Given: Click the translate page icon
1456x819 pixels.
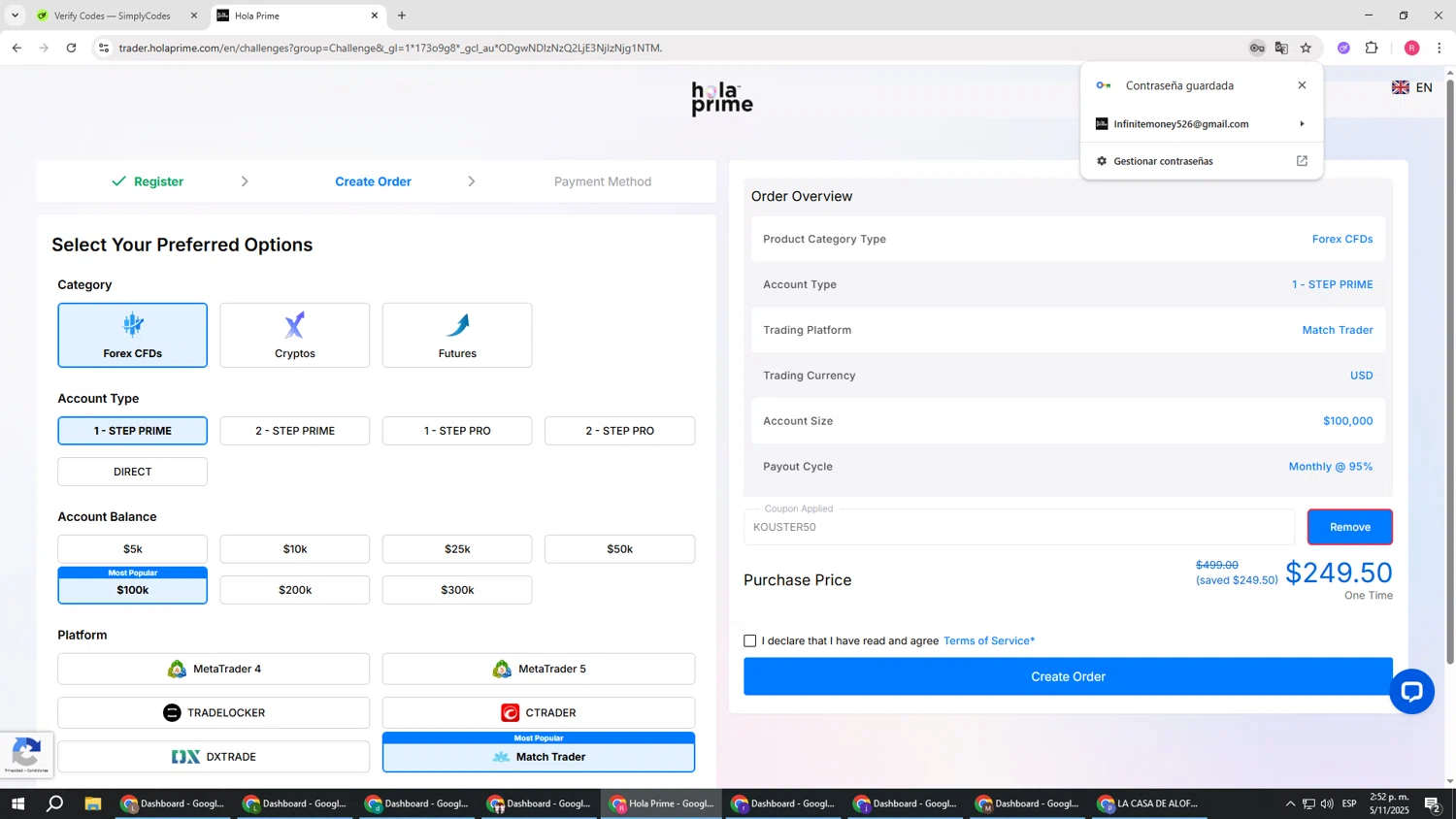Looking at the screenshot, I should tap(1281, 48).
